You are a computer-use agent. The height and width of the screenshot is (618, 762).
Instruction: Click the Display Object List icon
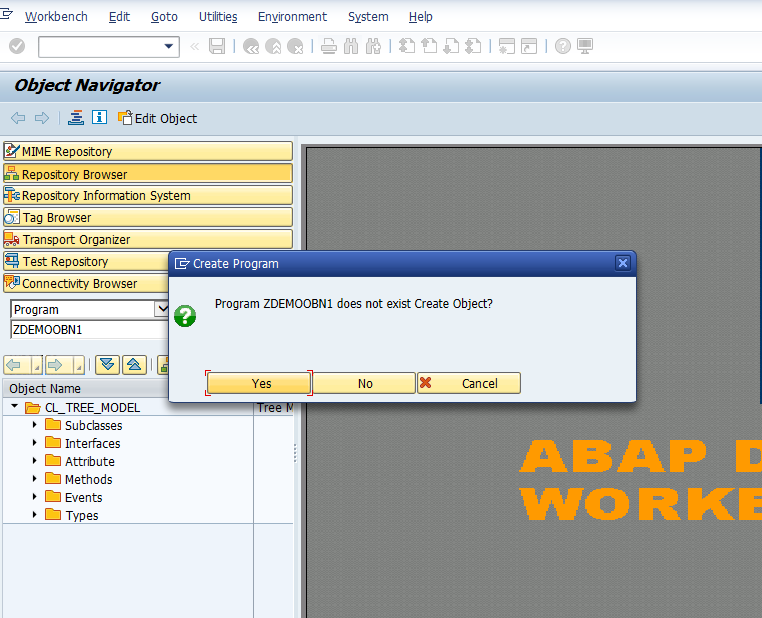[76, 118]
